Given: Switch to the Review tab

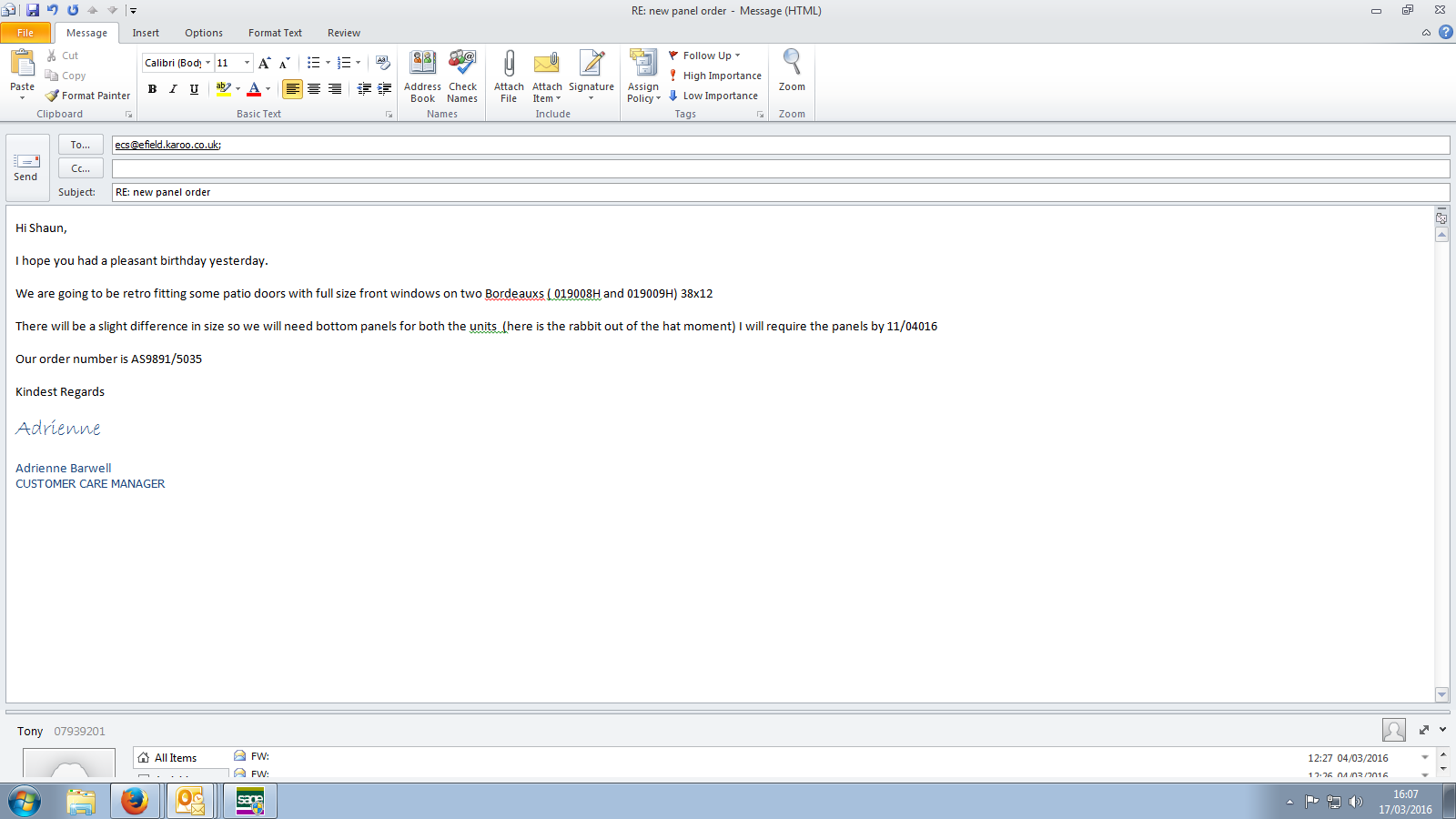Looking at the screenshot, I should 344,33.
